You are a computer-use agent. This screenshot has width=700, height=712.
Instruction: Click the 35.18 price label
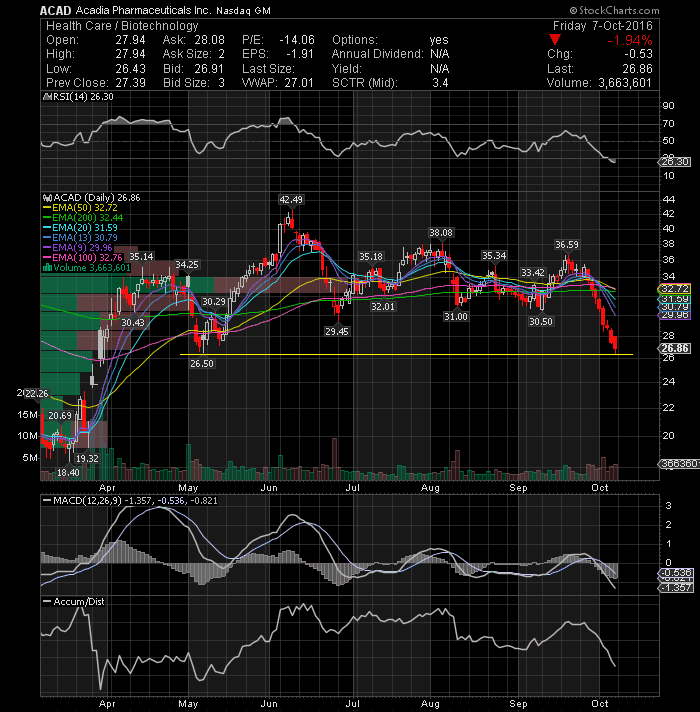(371, 257)
